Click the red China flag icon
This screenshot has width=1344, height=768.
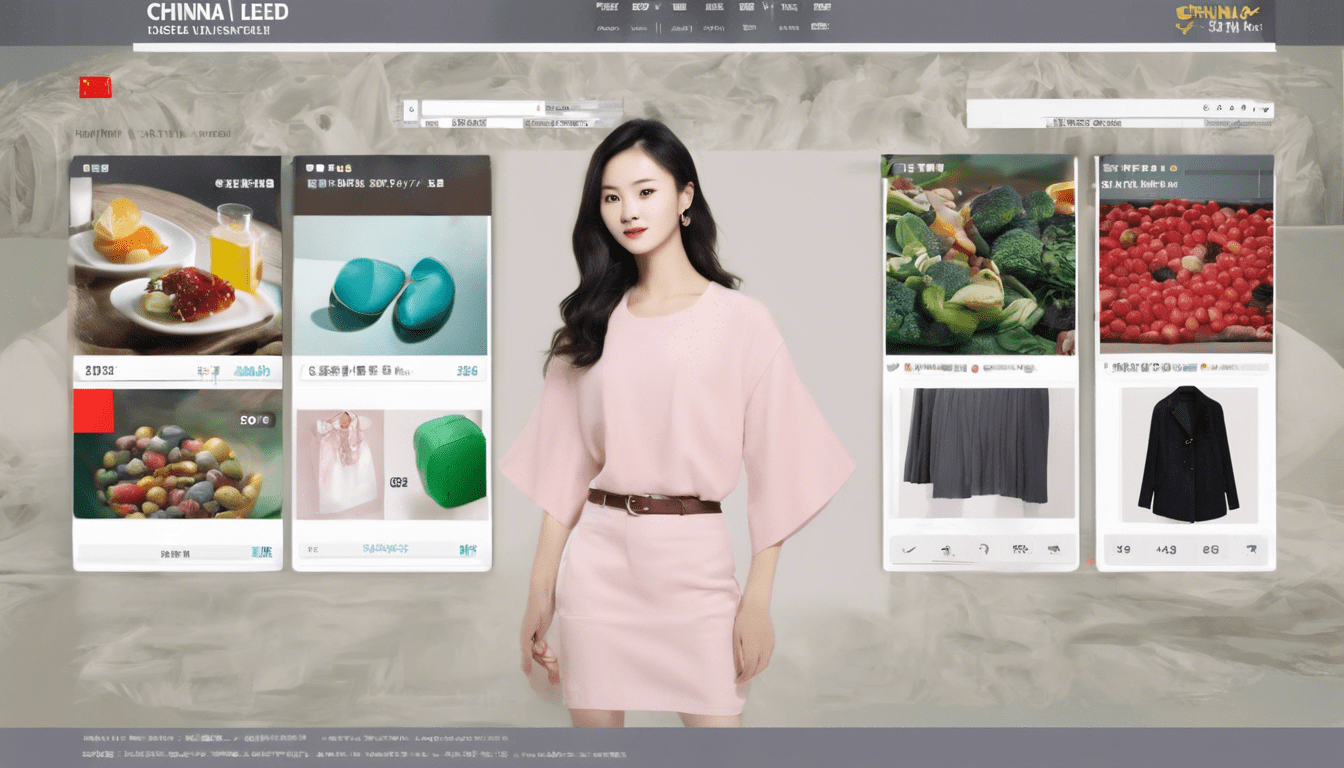(x=95, y=87)
